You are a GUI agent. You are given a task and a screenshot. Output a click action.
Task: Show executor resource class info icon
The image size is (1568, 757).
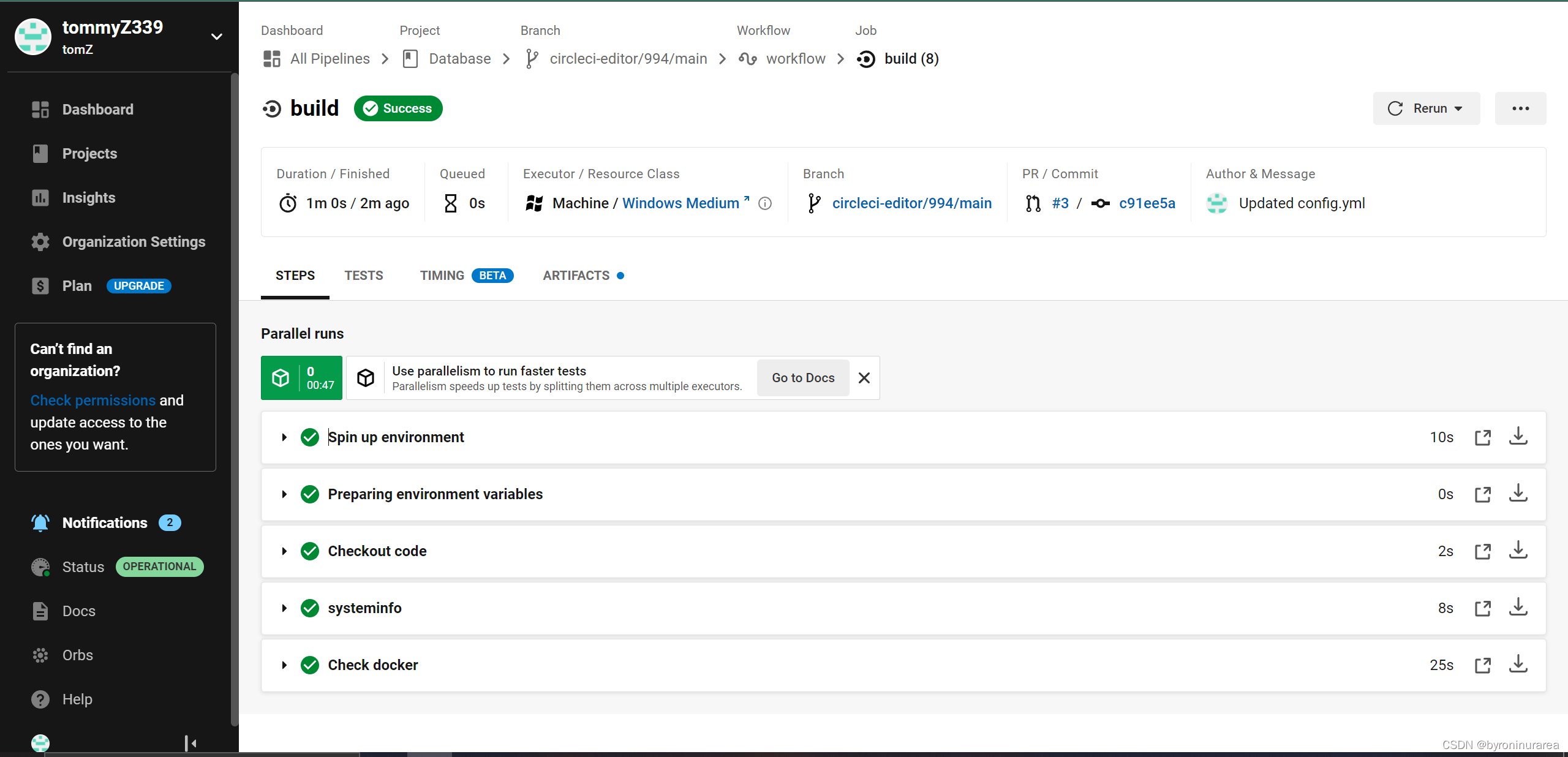[x=765, y=203]
